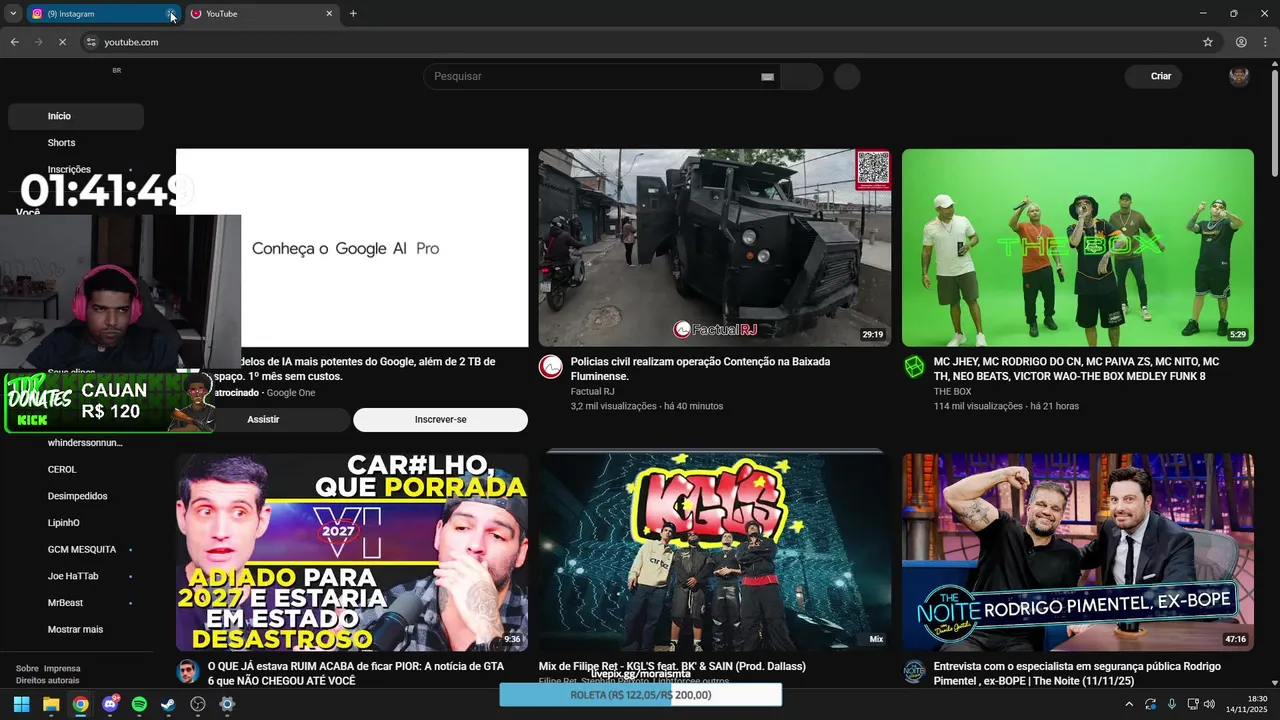Open the Chrome three-dot menu
Viewport: 1280px width, 720px height.
pos(1266,42)
